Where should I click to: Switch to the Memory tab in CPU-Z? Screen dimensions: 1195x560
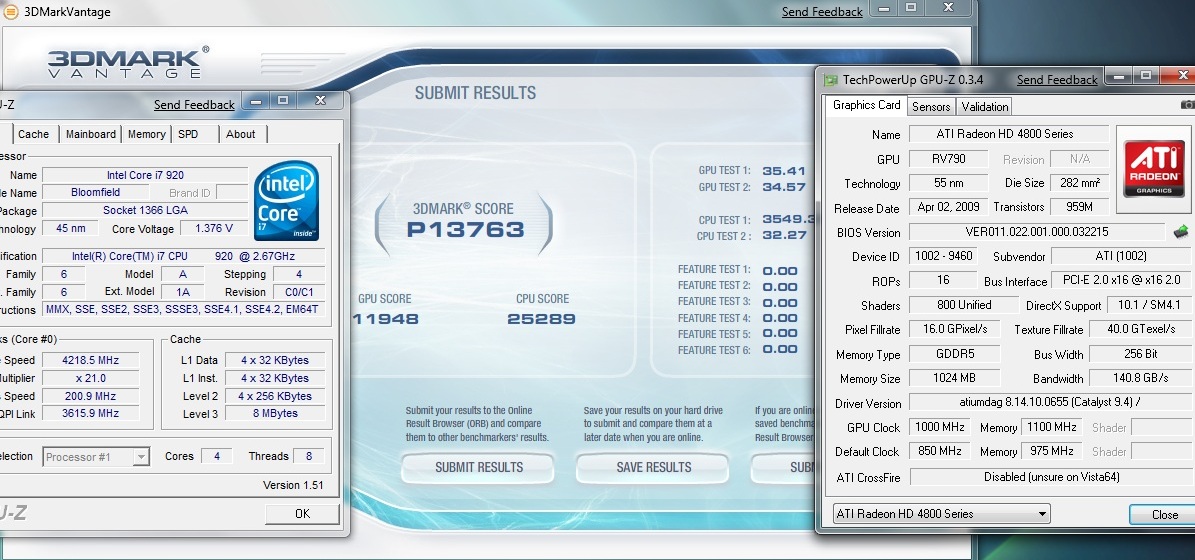[146, 134]
